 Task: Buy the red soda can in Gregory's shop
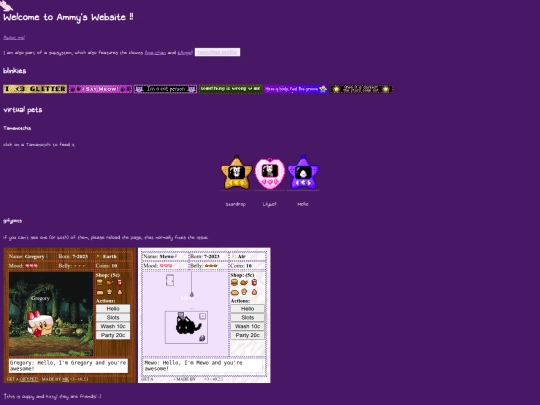point(120,282)
